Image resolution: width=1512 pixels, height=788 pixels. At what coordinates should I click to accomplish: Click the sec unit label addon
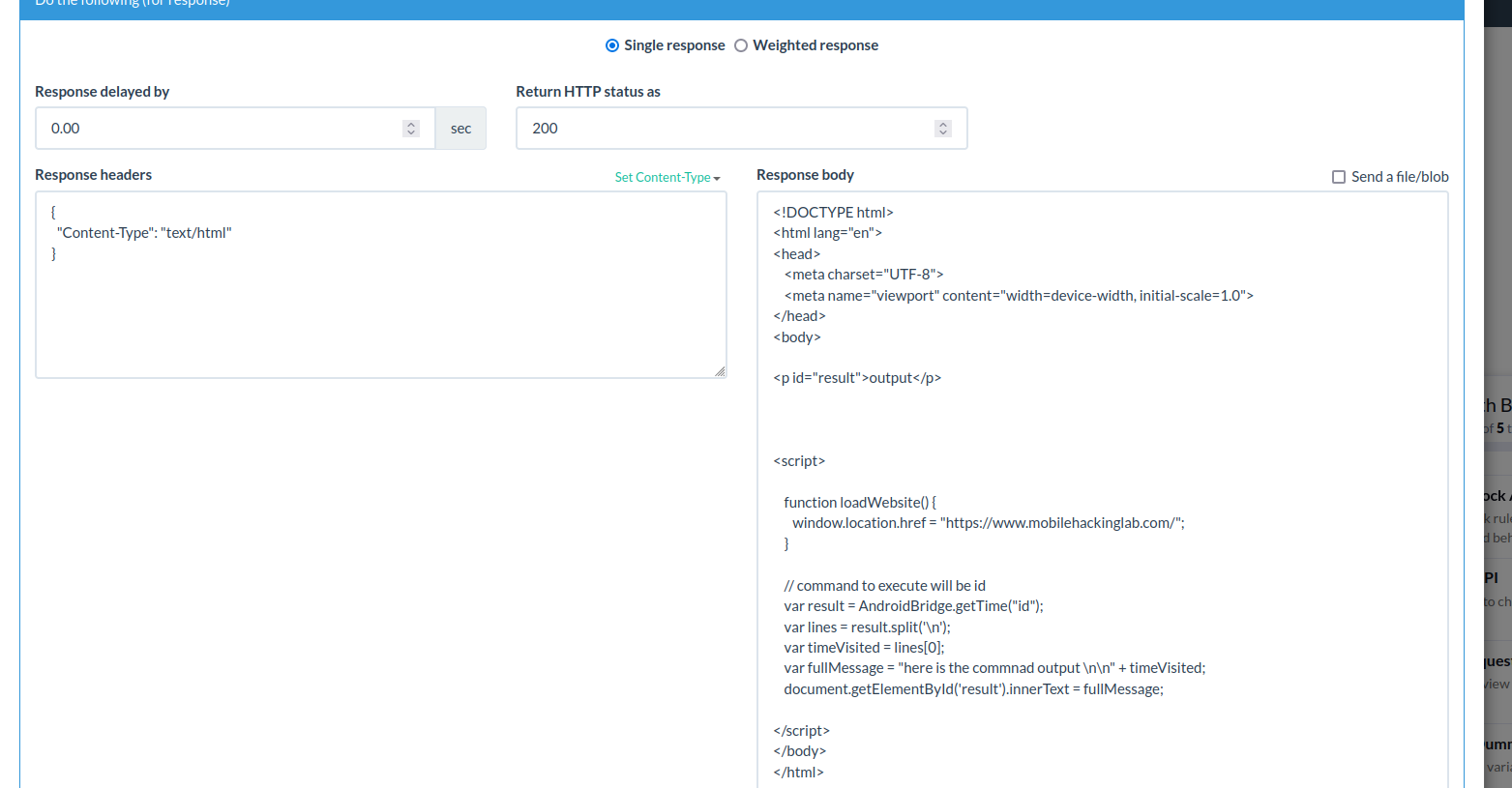click(x=460, y=129)
